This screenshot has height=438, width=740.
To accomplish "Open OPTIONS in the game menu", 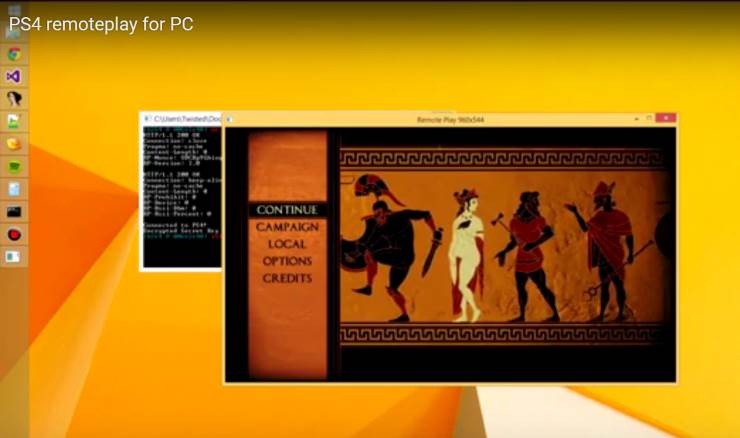I will [287, 261].
